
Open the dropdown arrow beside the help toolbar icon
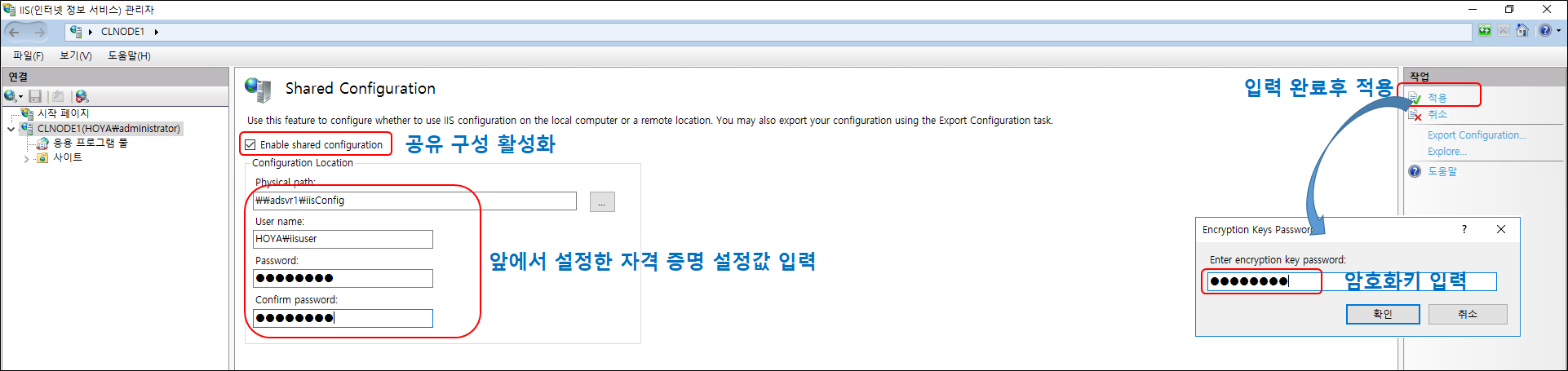tap(1558, 31)
